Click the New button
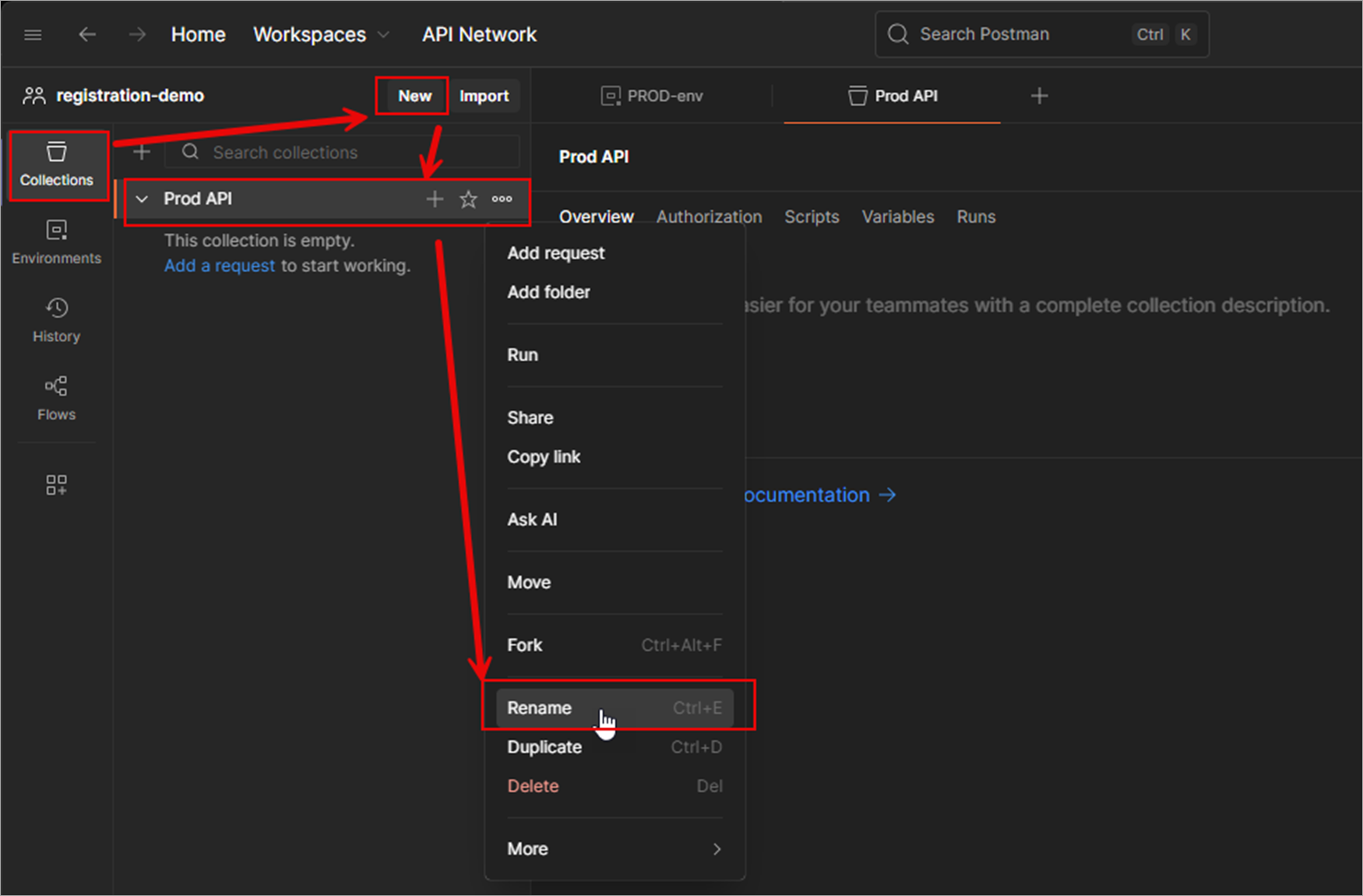Viewport: 1363px width, 896px height. click(414, 95)
